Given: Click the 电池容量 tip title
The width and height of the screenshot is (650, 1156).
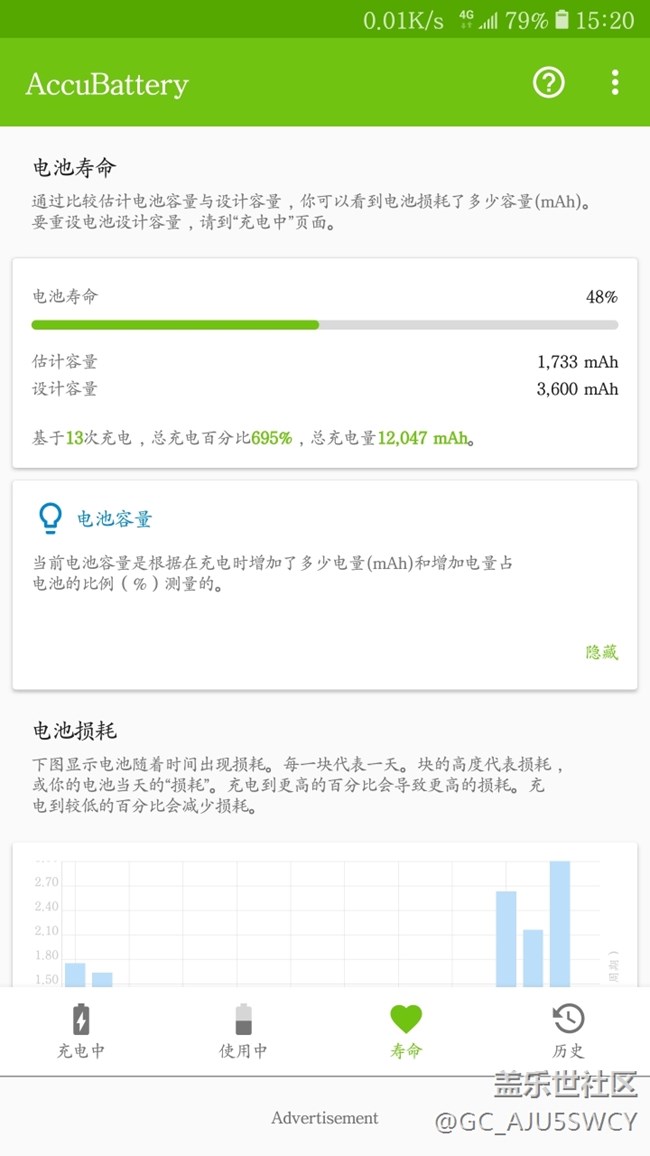Looking at the screenshot, I should 115,519.
